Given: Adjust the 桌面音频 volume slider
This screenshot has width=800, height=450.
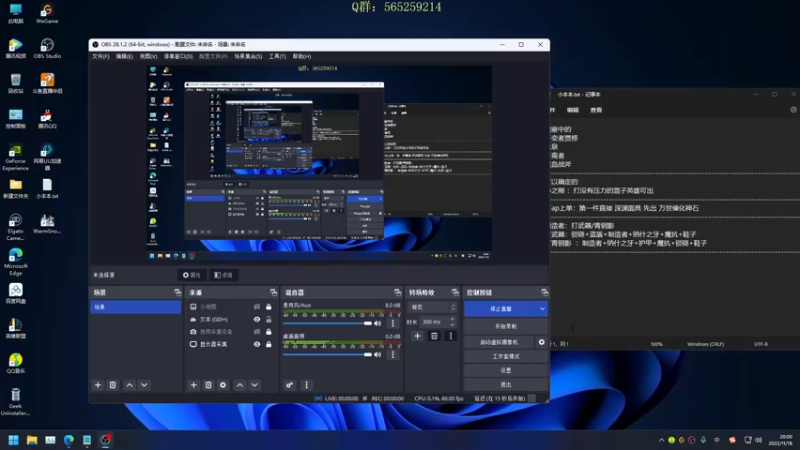Looking at the screenshot, I should [327, 355].
